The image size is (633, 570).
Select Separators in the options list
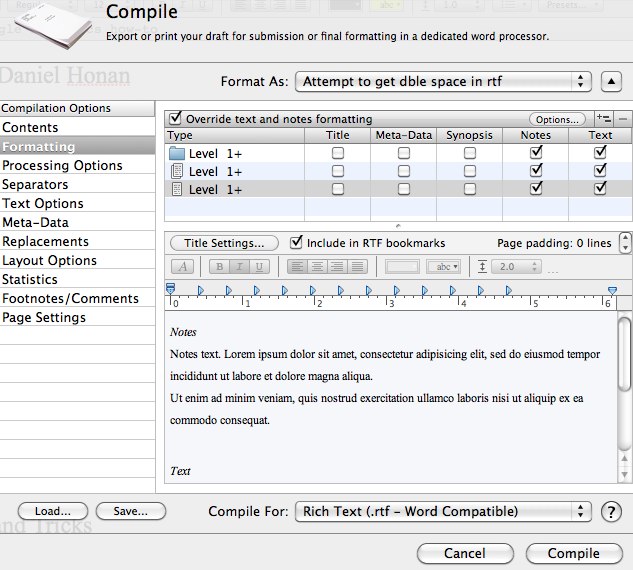tap(35, 185)
